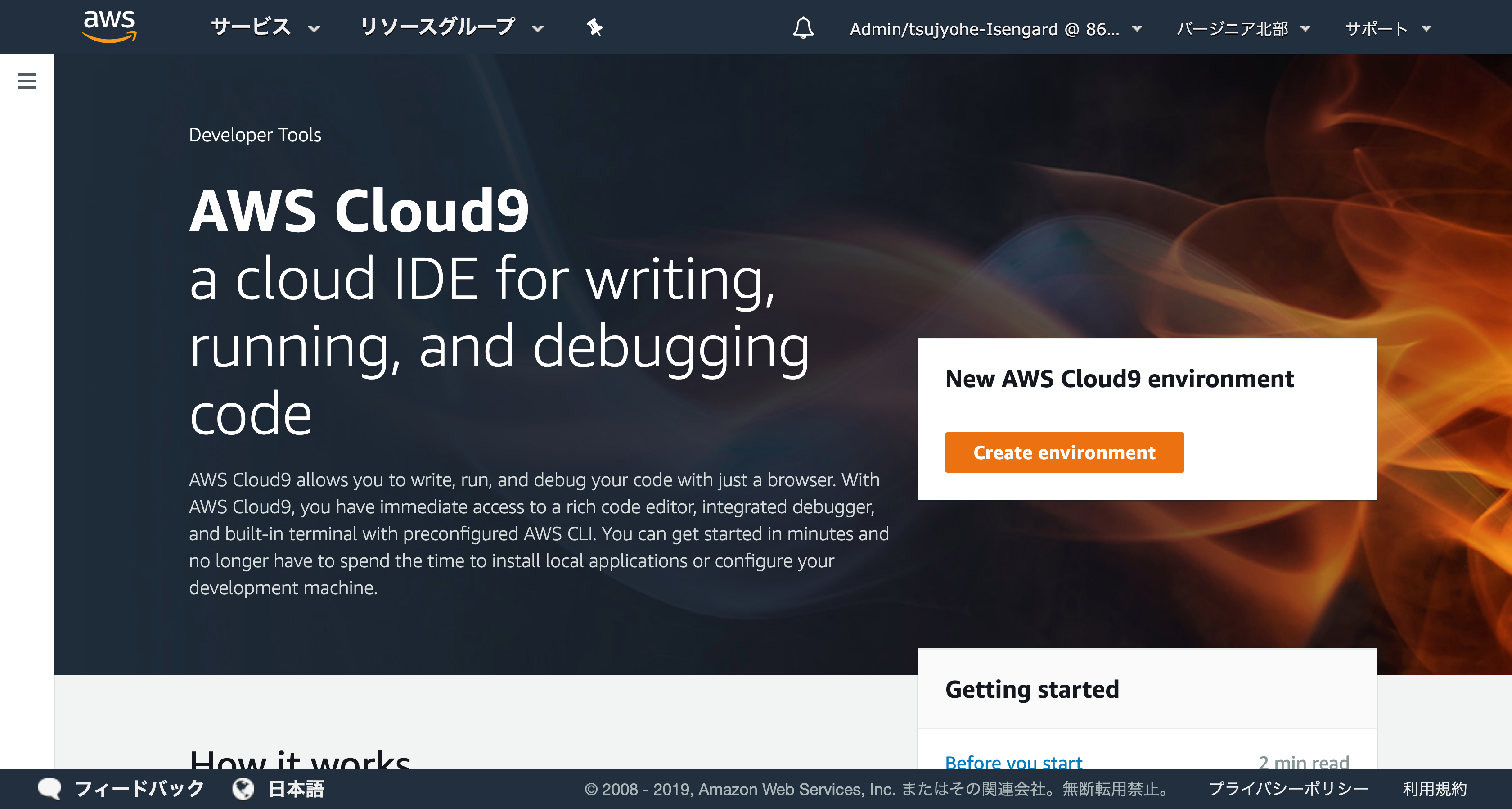Select the 日本語 language option
This screenshot has width=1512, height=809.
click(x=296, y=788)
